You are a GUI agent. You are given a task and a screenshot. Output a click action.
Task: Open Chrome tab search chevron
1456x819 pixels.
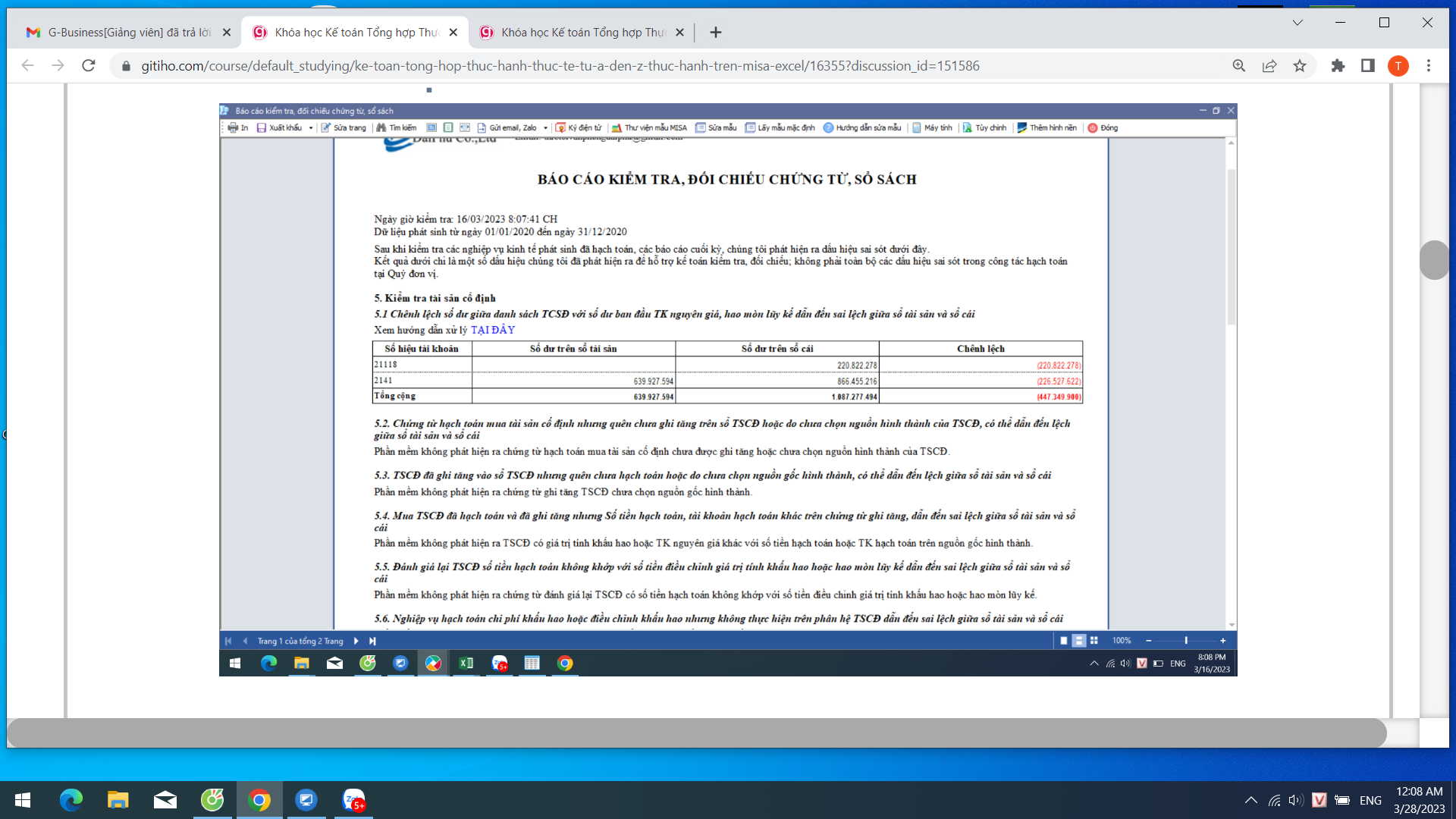point(1298,23)
